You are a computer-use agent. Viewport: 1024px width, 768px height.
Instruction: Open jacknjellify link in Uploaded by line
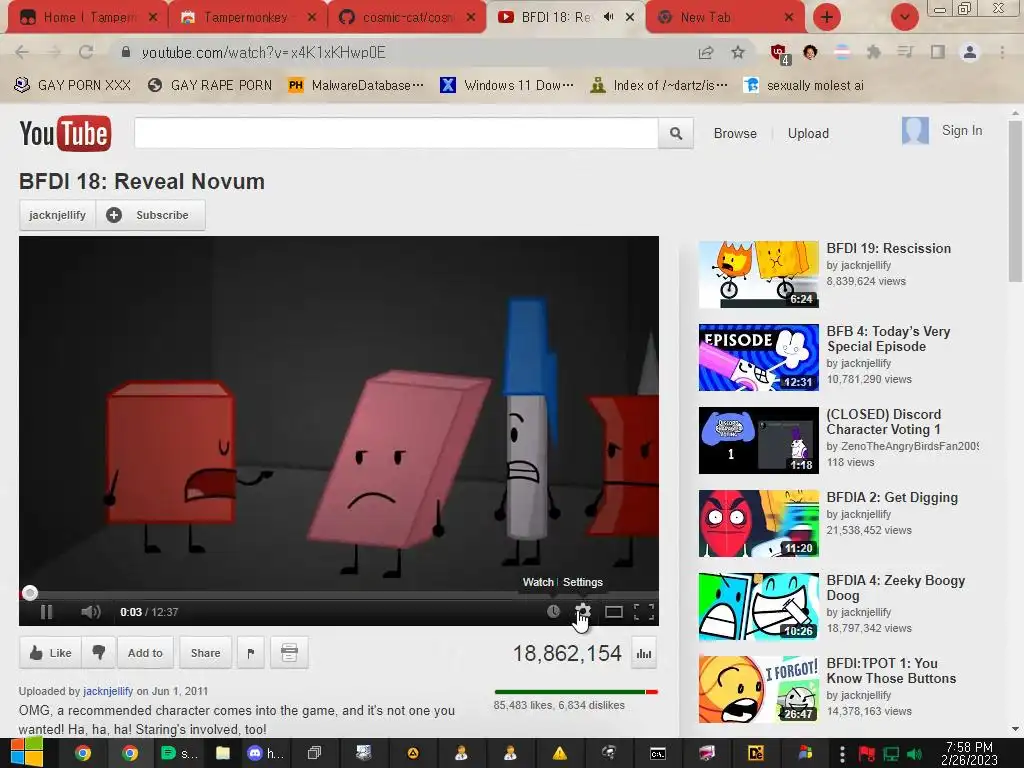click(108, 691)
